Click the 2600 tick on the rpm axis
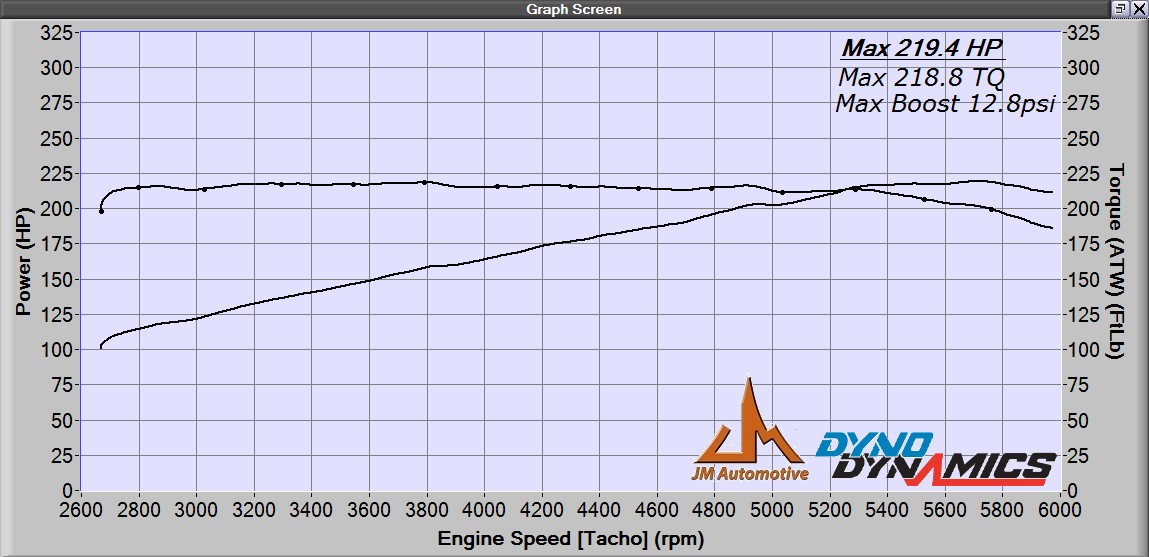 pos(80,510)
